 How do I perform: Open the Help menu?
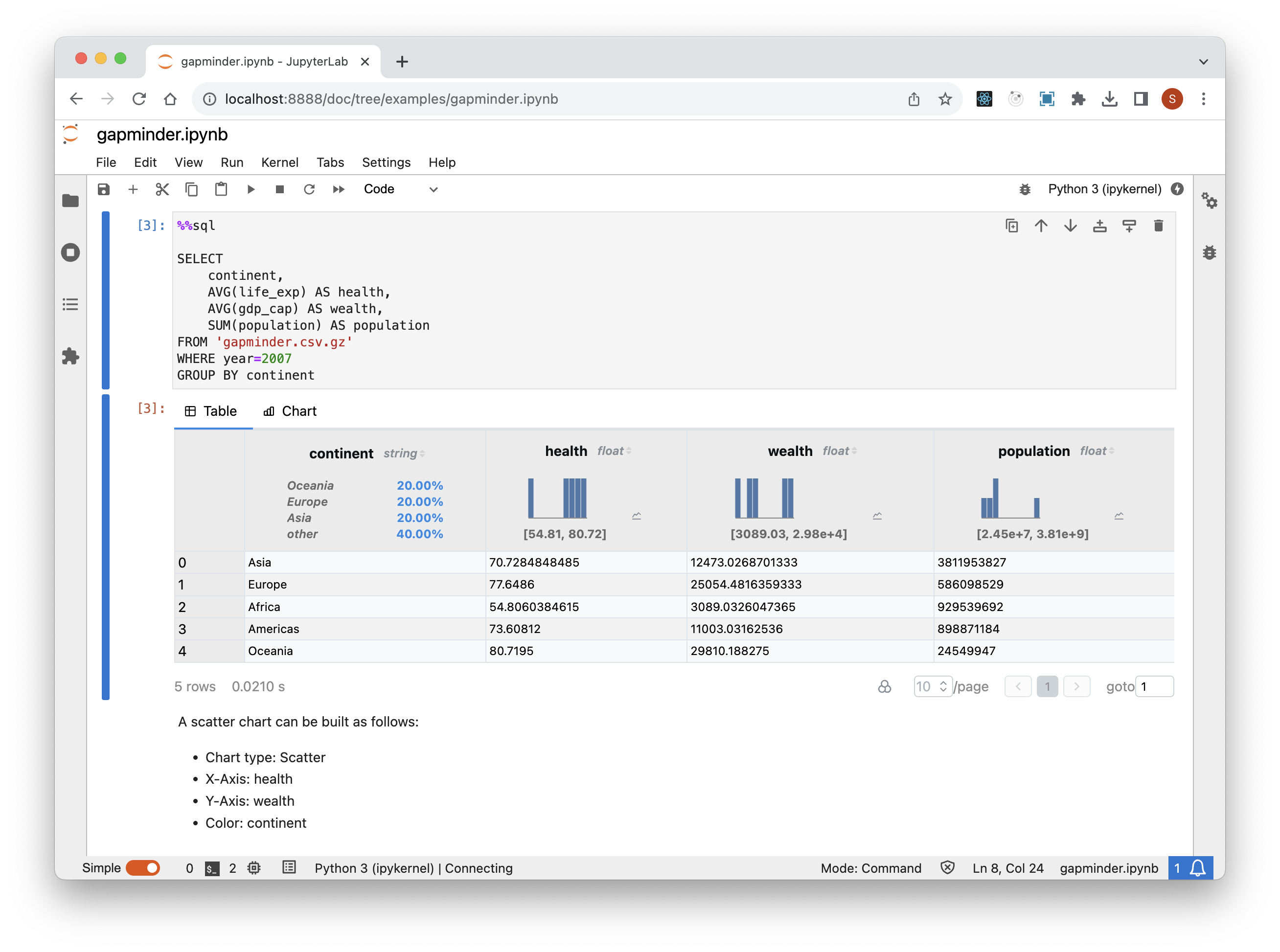[442, 162]
